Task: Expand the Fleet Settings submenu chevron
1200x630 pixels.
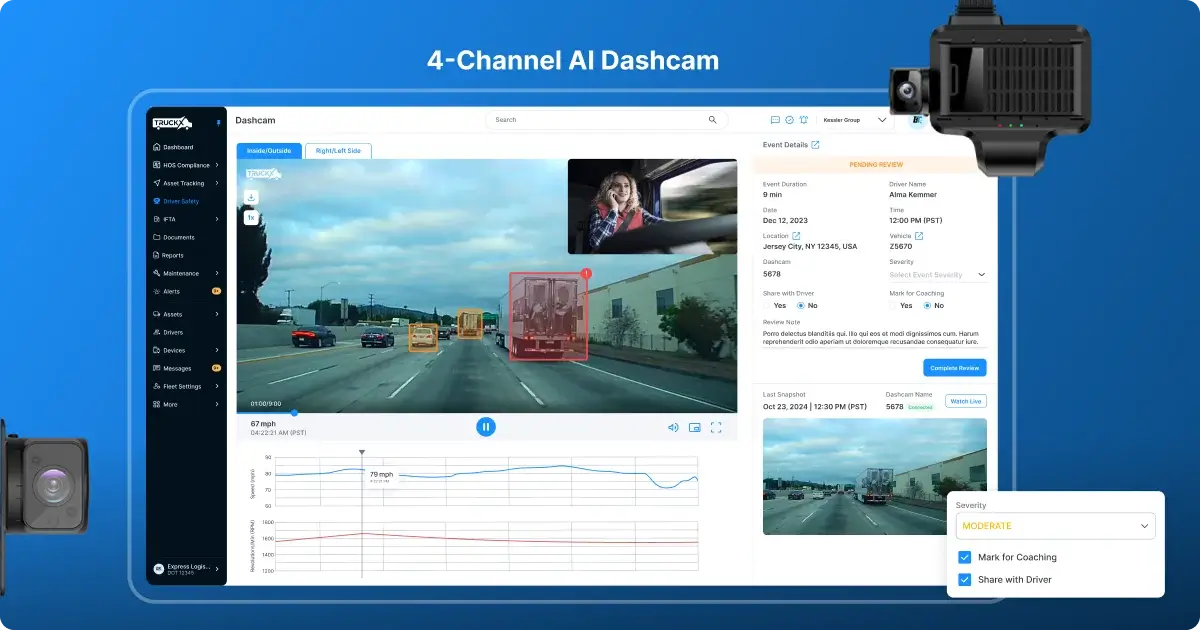Action: 217,386
